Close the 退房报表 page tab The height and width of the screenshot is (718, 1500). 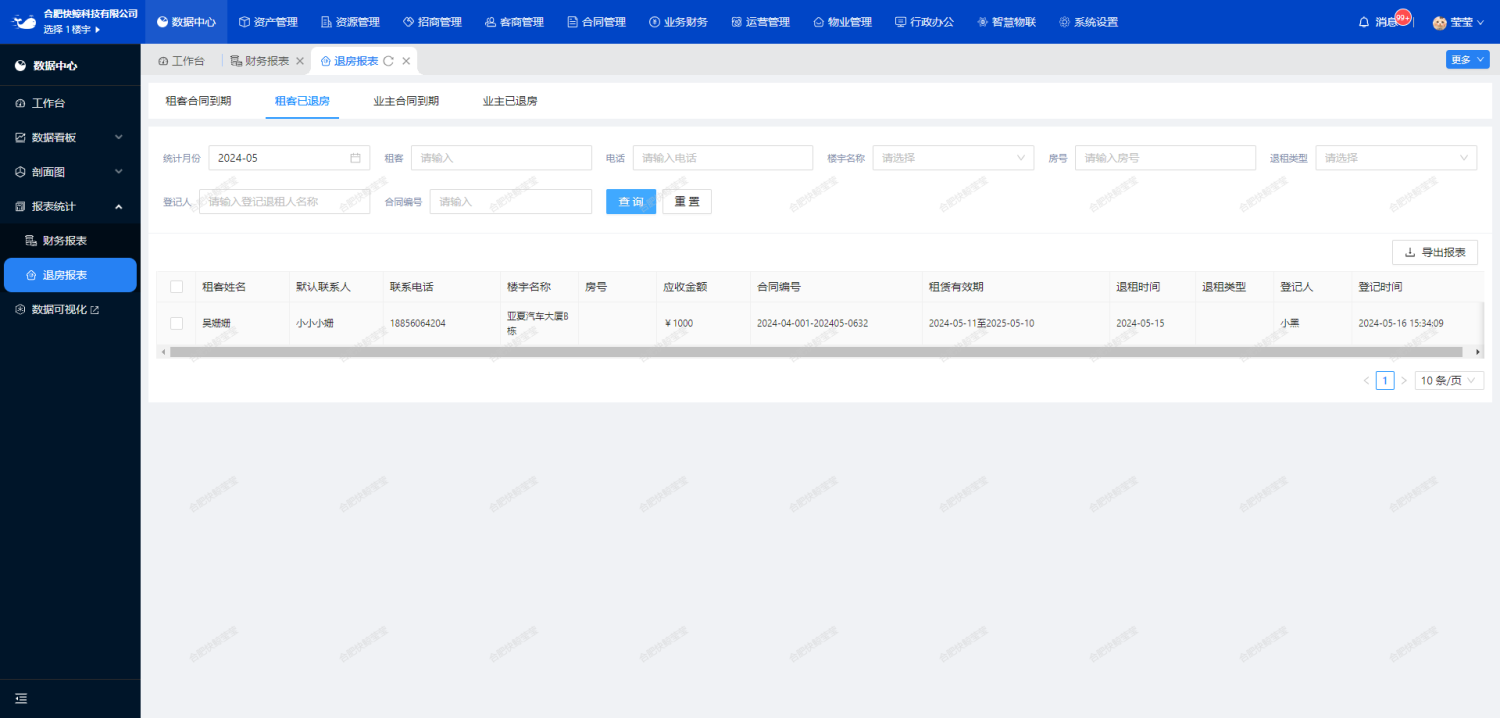[406, 61]
